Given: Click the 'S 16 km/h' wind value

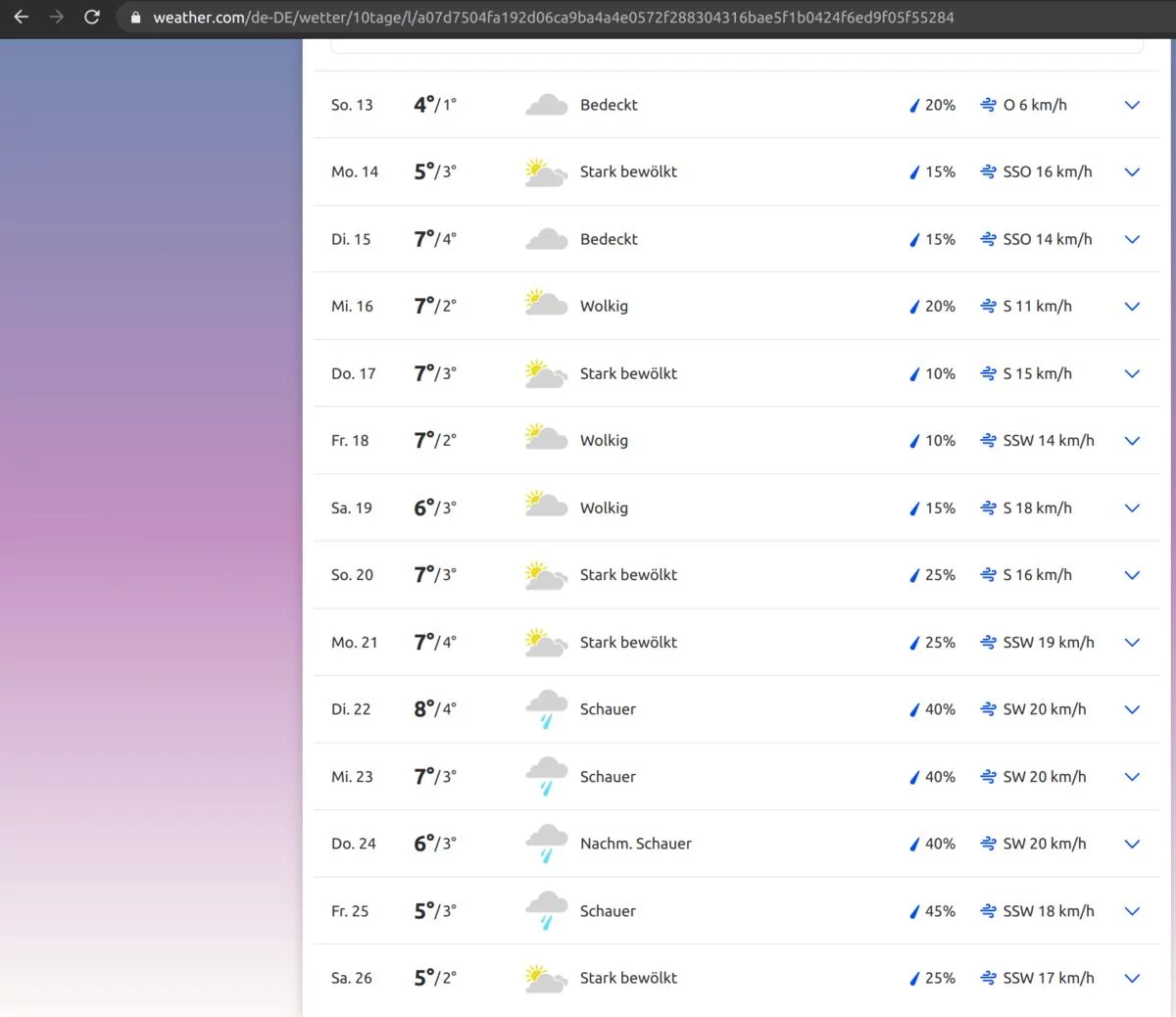Looking at the screenshot, I should coord(1038,575).
